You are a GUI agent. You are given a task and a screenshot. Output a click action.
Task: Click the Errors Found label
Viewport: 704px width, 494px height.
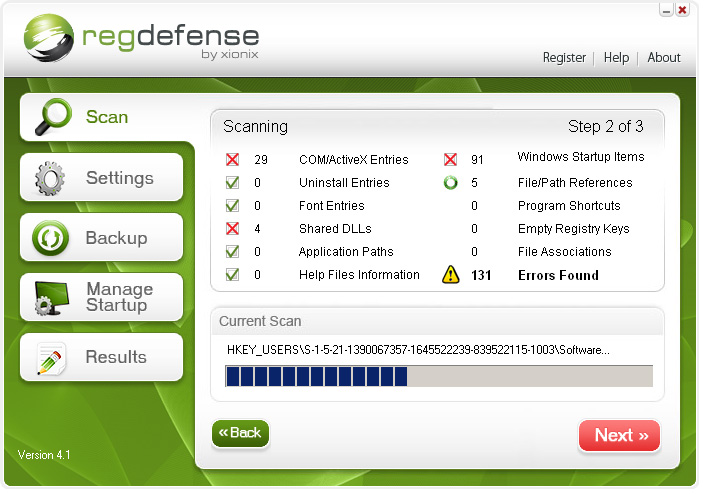click(558, 275)
